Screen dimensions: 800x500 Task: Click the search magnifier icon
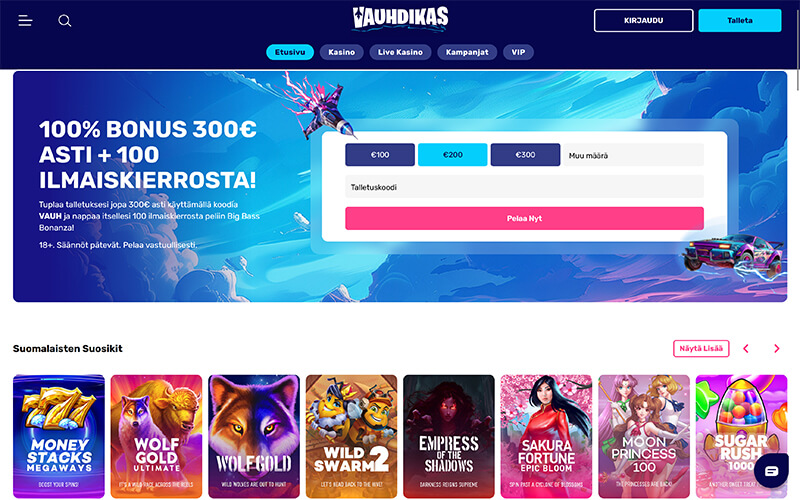pyautogui.click(x=65, y=20)
